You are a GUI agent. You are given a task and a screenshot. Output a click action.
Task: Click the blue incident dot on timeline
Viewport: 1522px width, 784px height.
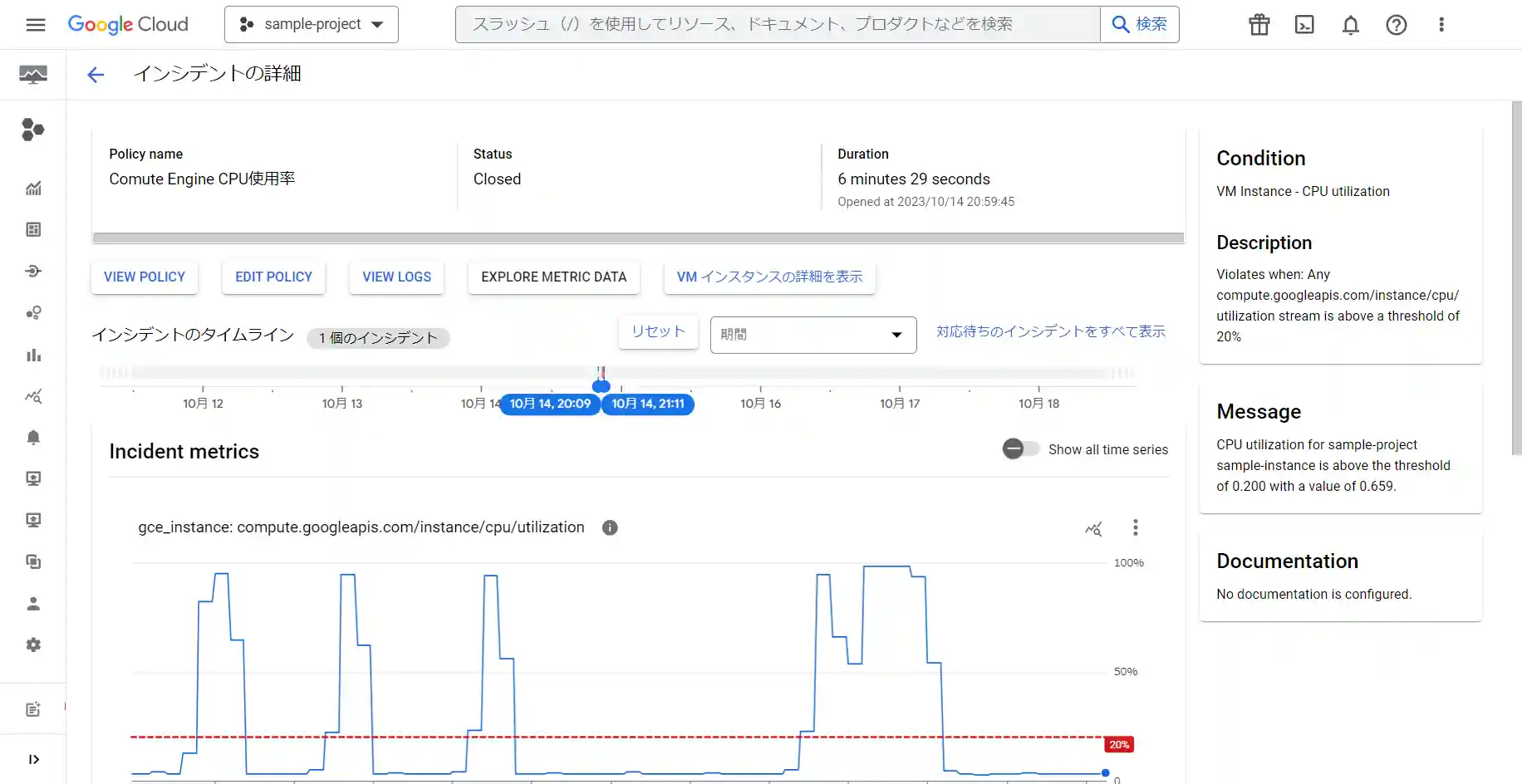tap(601, 385)
